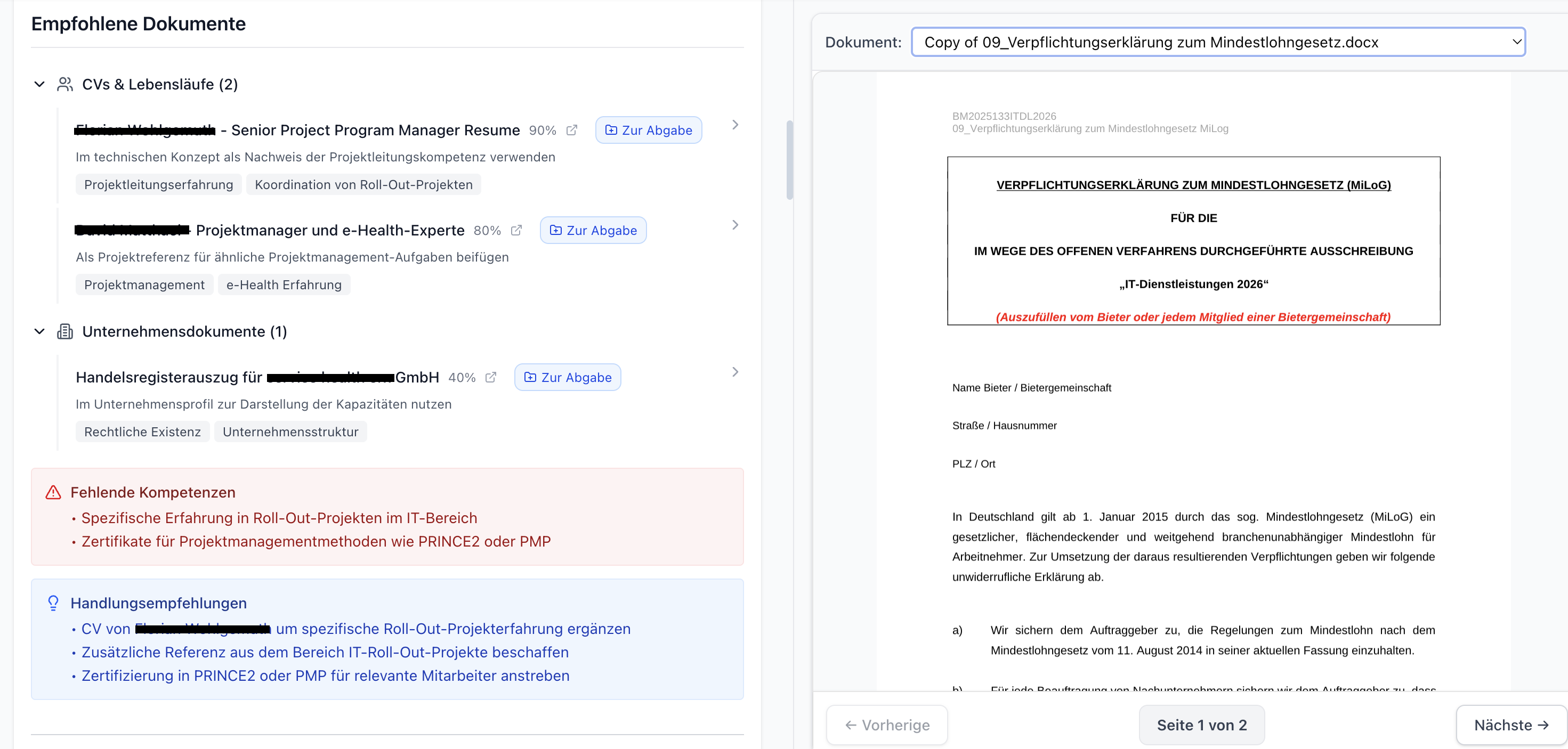
Task: Click the left panel vertical scrollbar
Action: coord(789,160)
